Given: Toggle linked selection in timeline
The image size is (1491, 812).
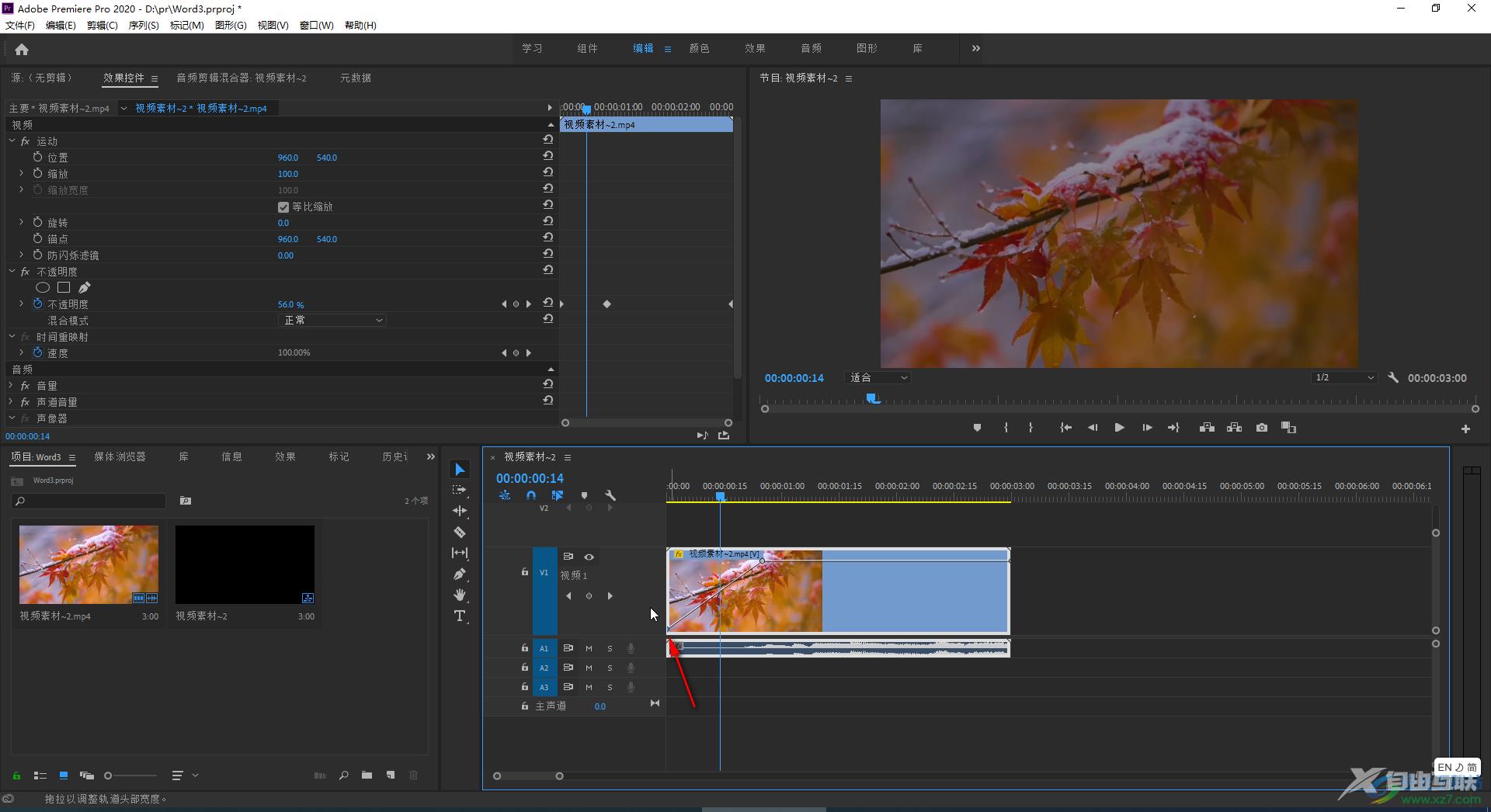Looking at the screenshot, I should 558,495.
